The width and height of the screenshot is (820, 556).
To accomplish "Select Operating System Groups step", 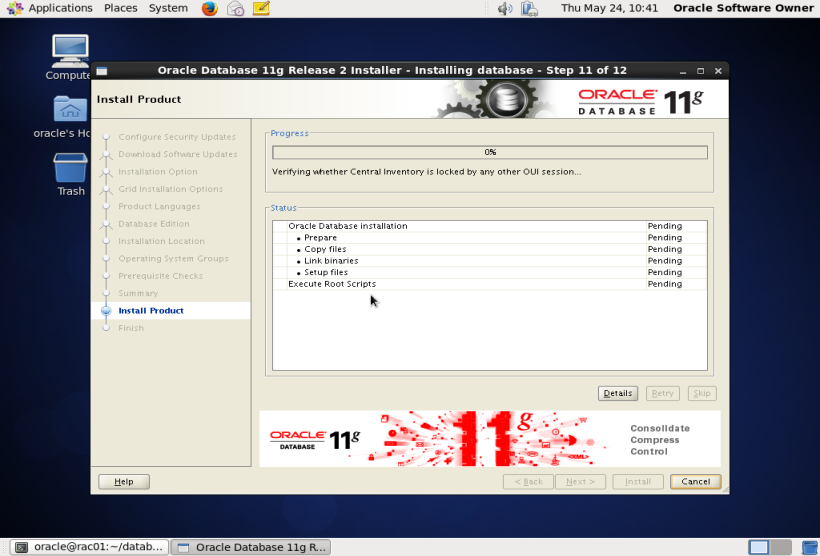I will [173, 258].
